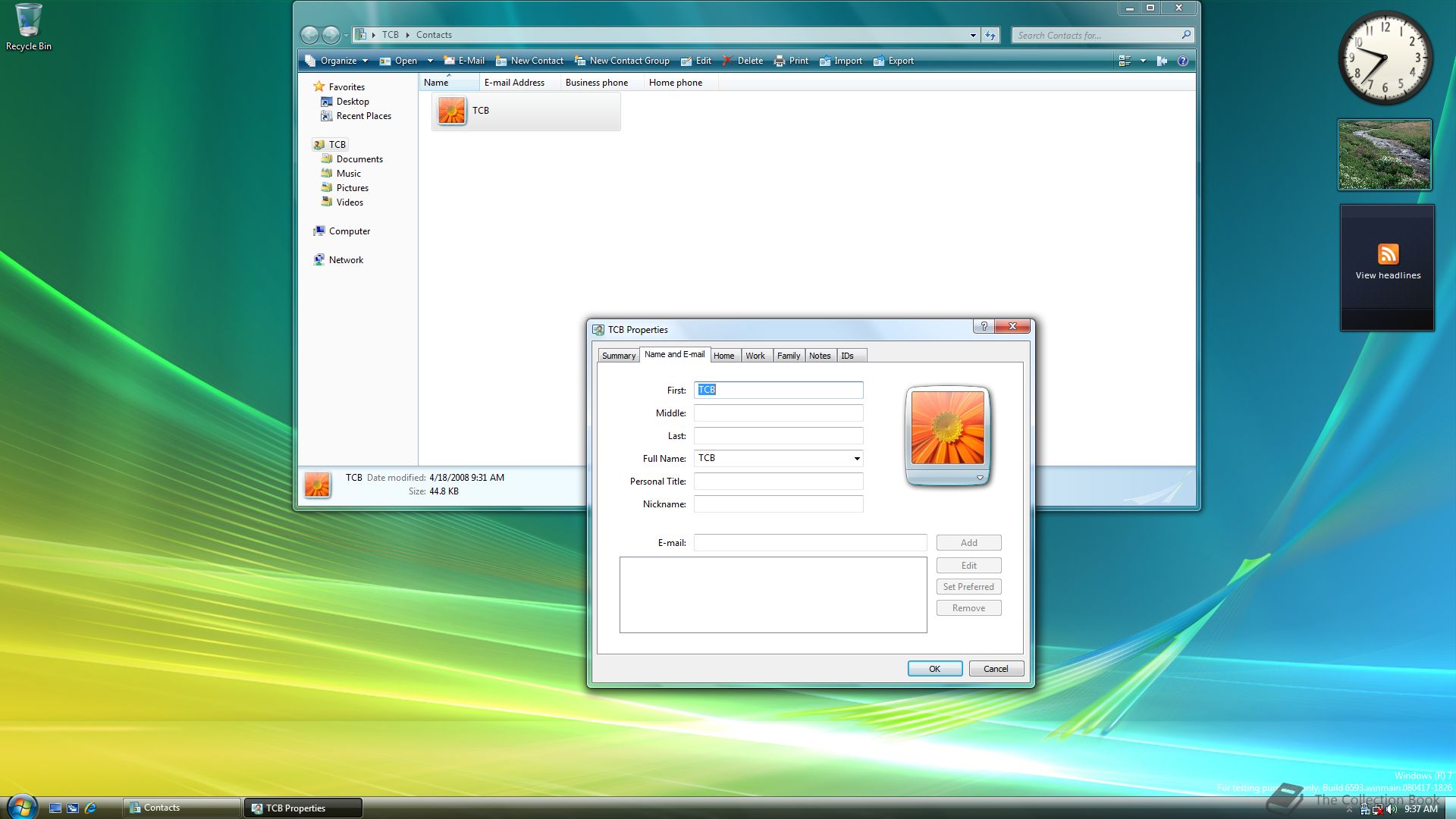This screenshot has width=1456, height=819.
Task: Switch to the Name and E-mail tab
Action: tap(674, 354)
